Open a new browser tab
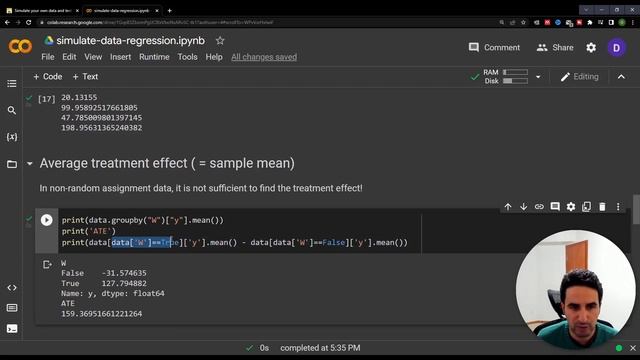 pyautogui.click(x=169, y=11)
